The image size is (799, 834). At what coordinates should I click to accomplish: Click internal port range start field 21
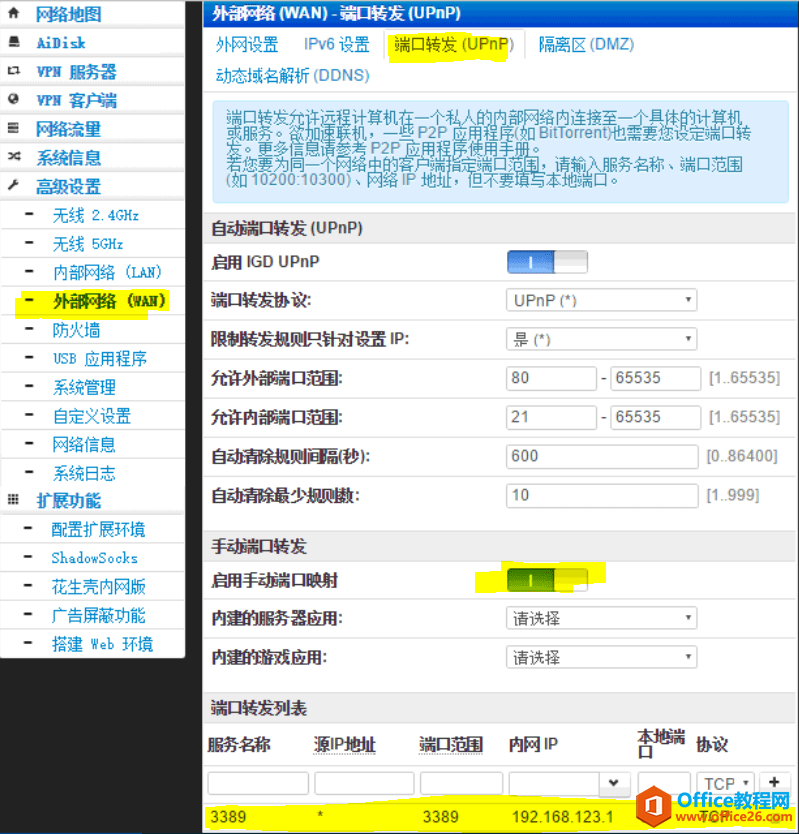click(x=551, y=417)
